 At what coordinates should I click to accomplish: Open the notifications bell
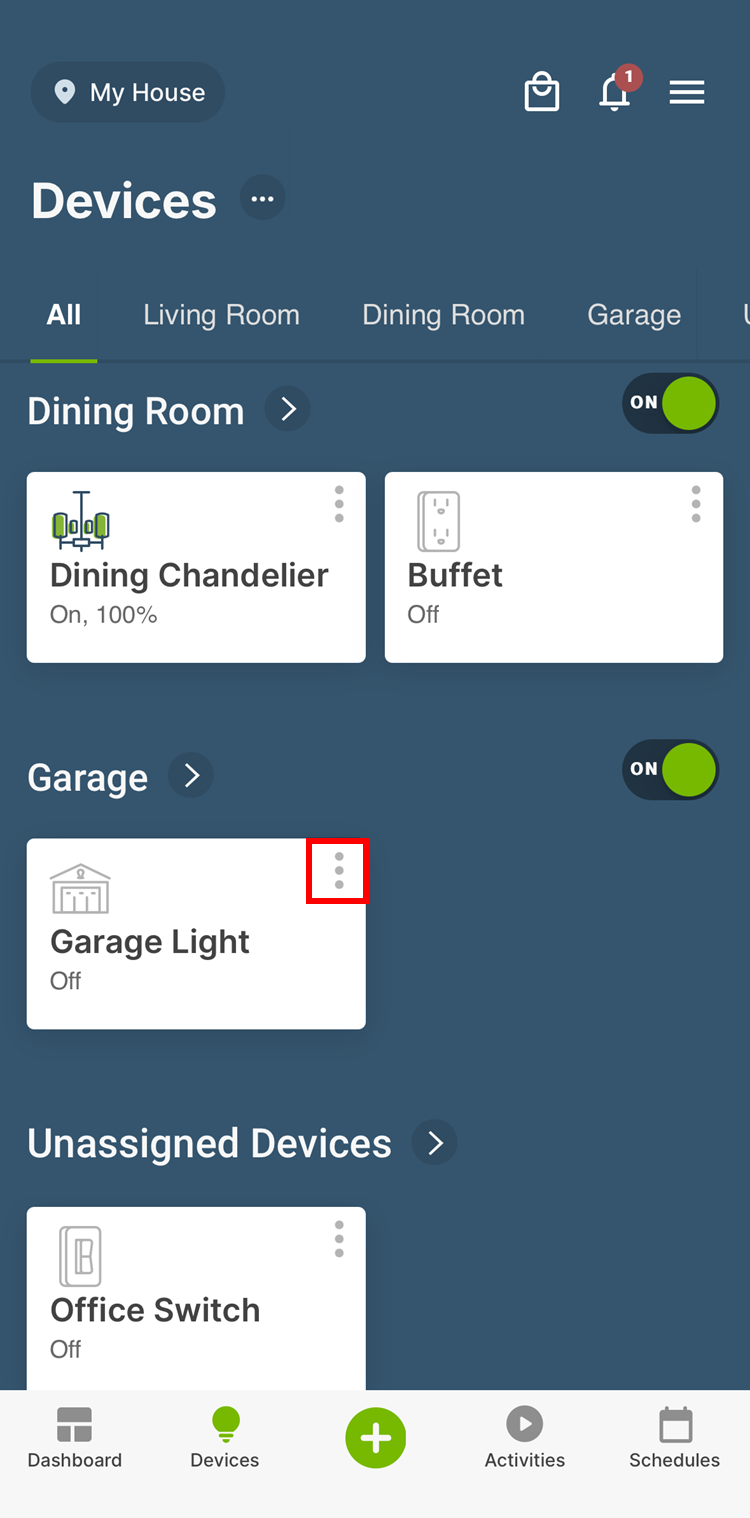click(615, 93)
